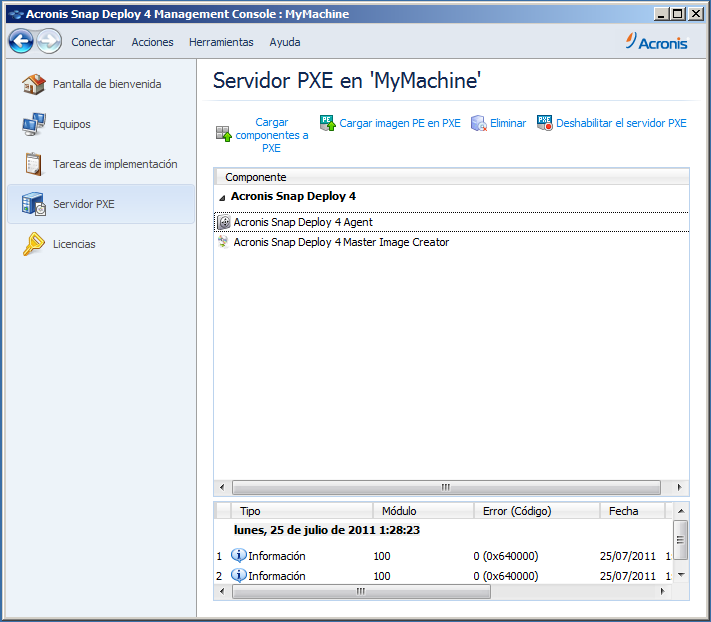Screen dimensions: 711x622
Task: Select log entry 2 Información
Action: click(x=444, y=576)
